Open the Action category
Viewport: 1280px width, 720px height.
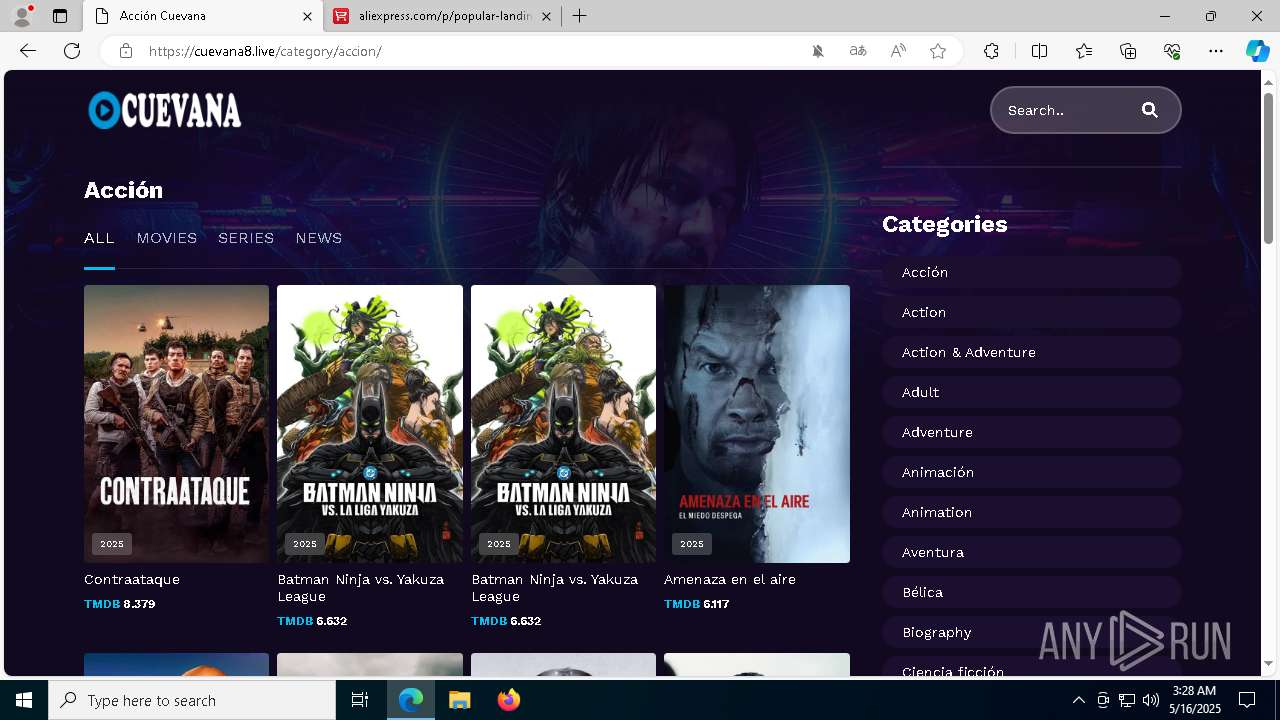[1032, 312]
